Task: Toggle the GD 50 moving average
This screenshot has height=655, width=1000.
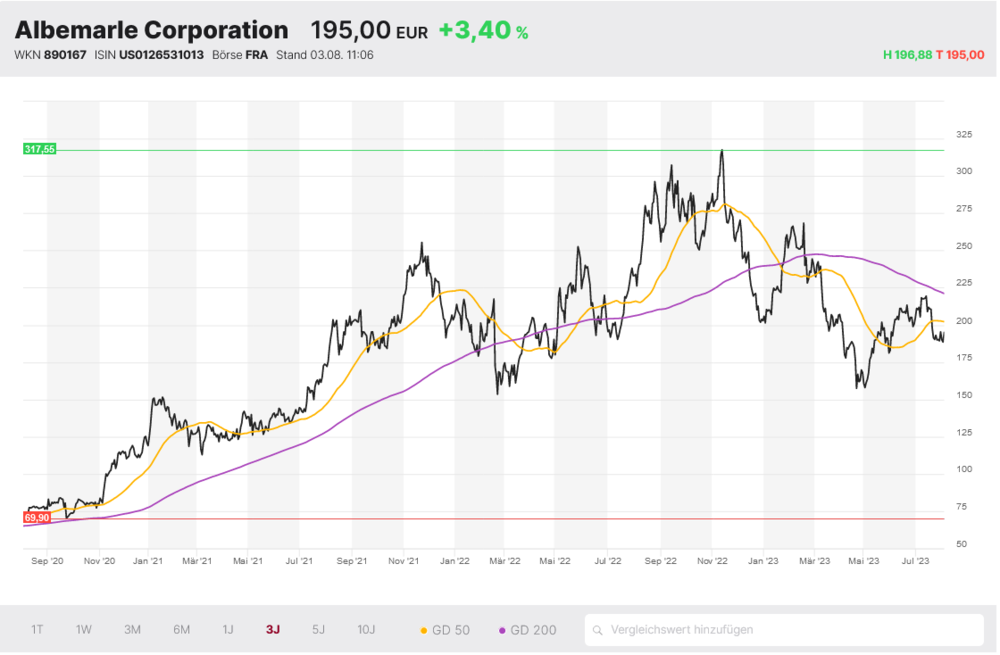Action: pos(445,630)
